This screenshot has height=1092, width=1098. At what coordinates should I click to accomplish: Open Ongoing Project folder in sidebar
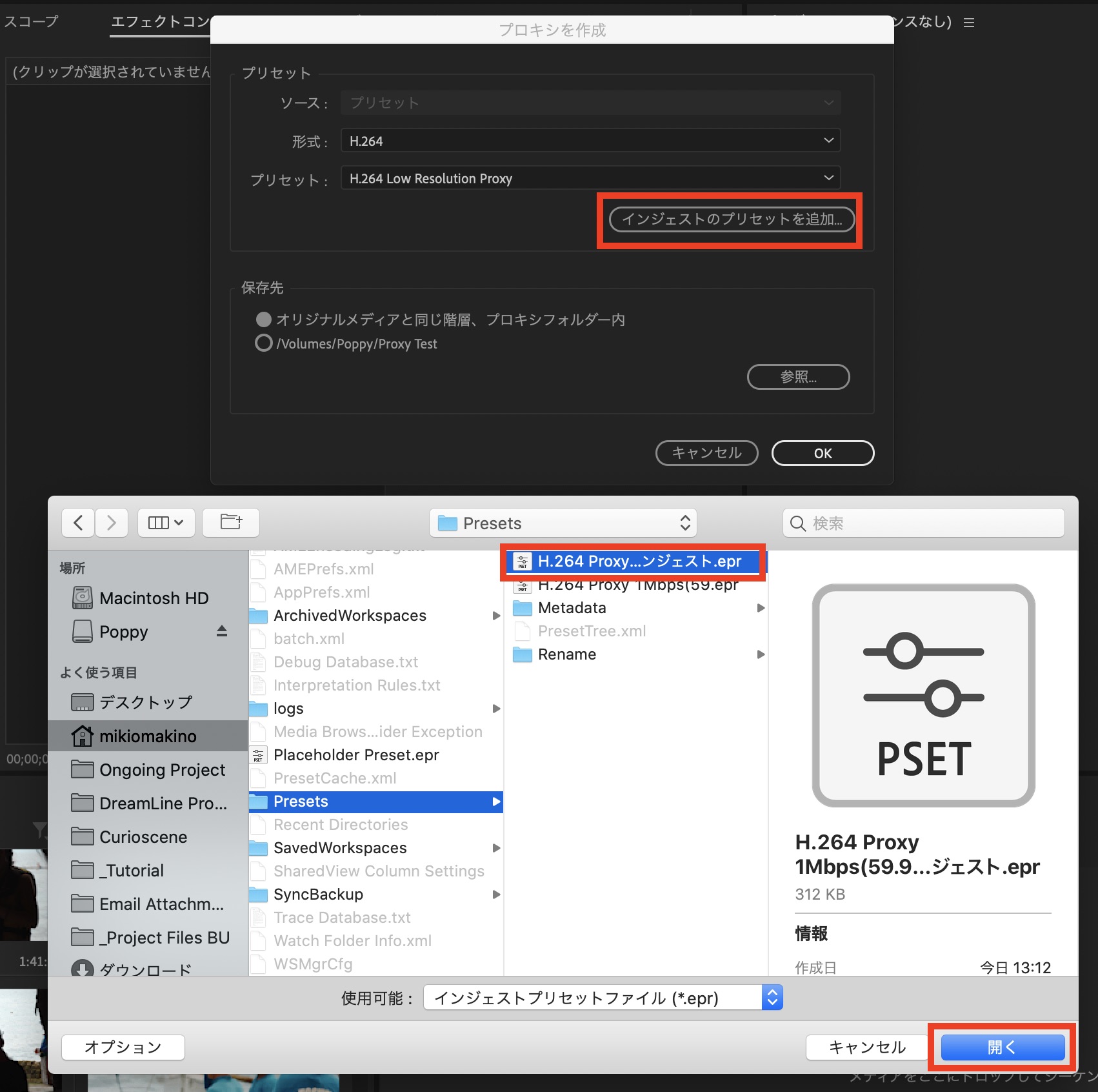(x=148, y=770)
